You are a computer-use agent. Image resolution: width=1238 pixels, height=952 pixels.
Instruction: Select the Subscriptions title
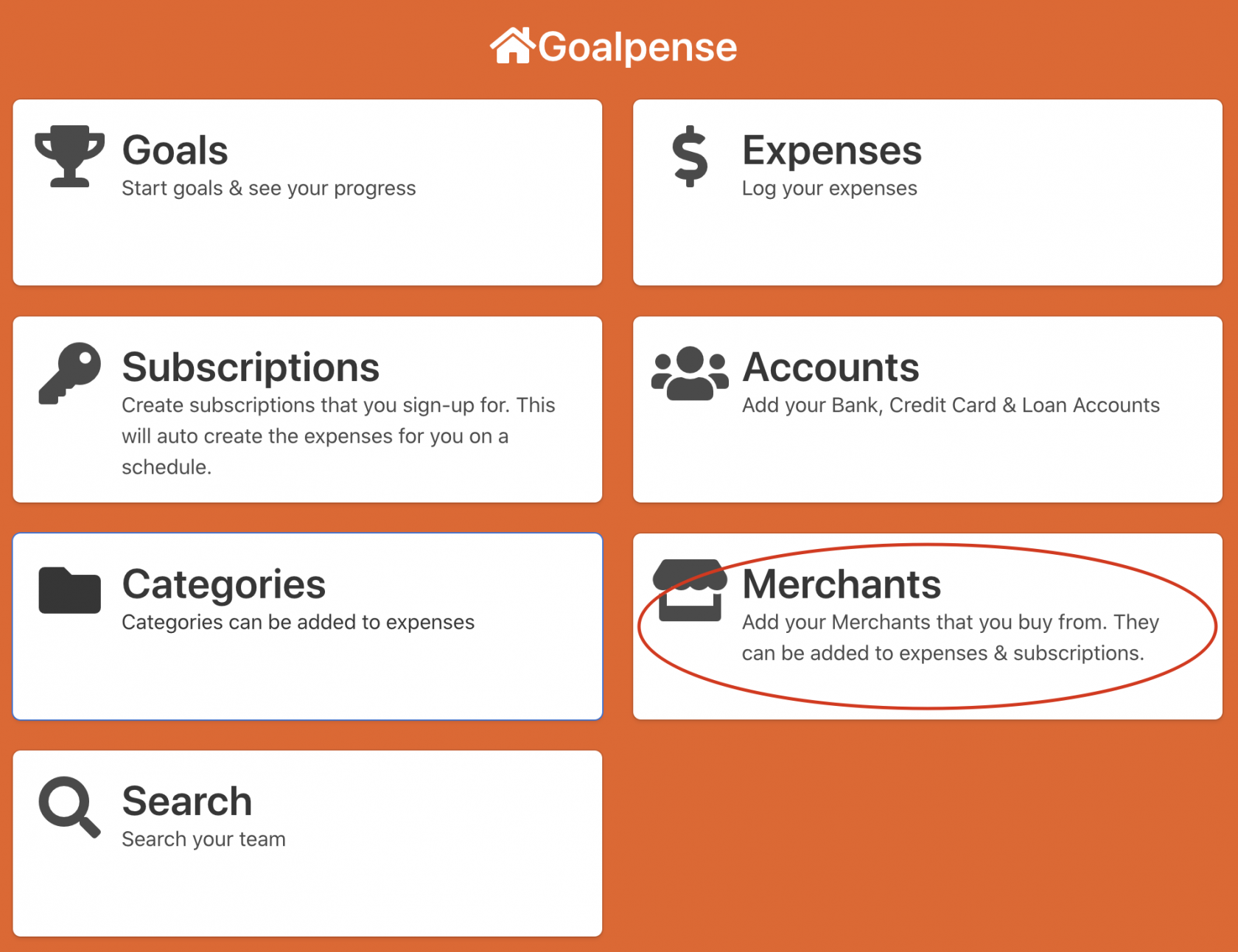click(251, 367)
